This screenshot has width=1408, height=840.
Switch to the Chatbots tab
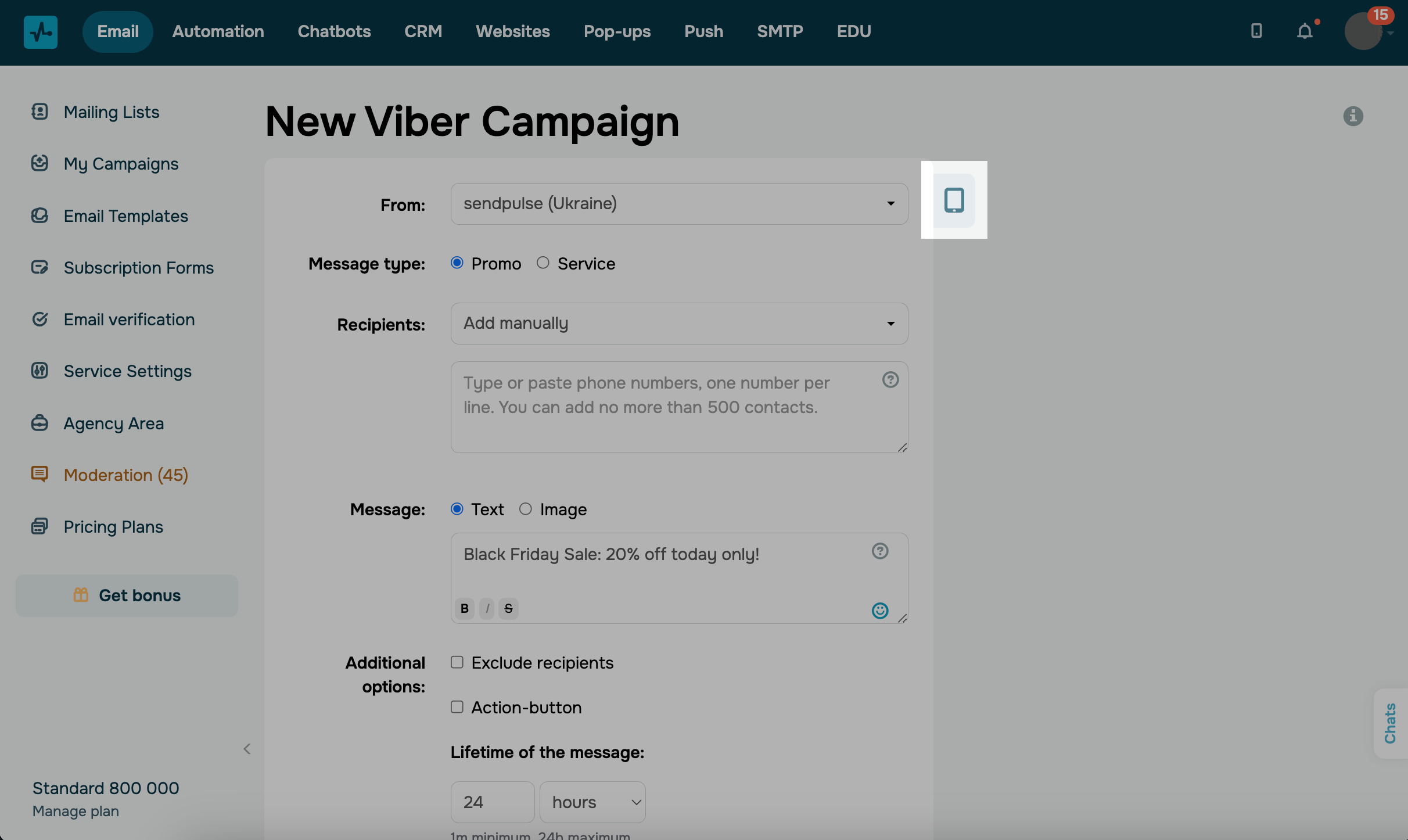tap(334, 31)
